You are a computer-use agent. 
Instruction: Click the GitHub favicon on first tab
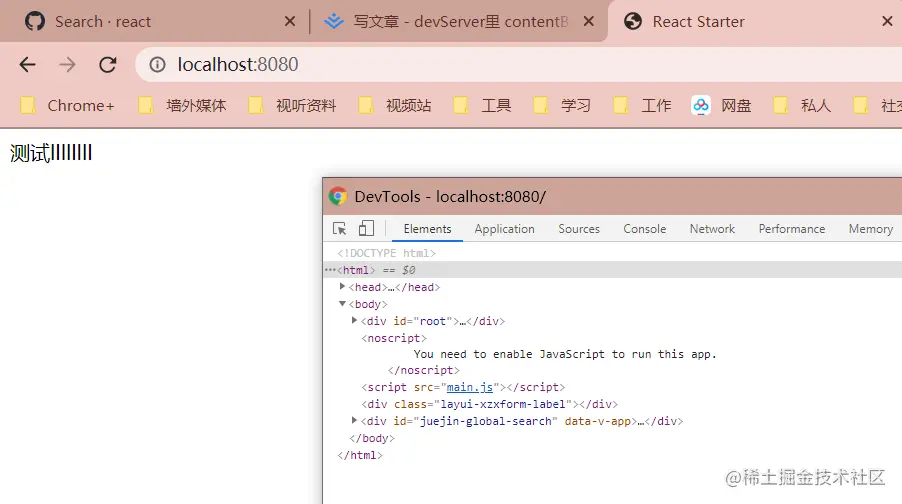pos(35,21)
